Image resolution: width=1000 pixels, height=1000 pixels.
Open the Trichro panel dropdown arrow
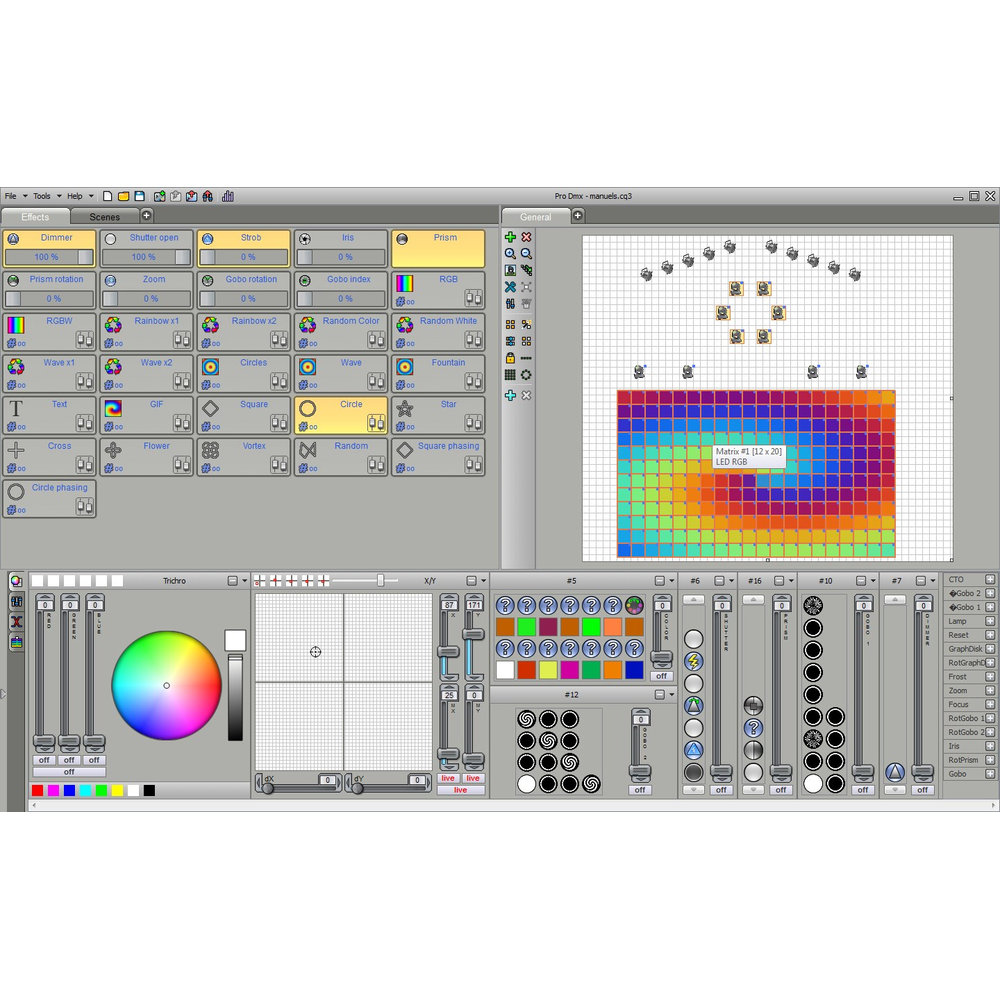click(x=246, y=581)
